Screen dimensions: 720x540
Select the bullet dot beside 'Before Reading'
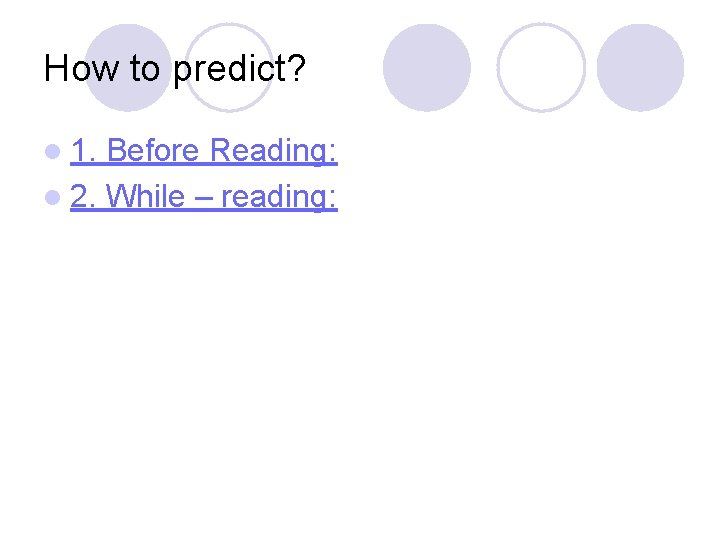[53, 151]
